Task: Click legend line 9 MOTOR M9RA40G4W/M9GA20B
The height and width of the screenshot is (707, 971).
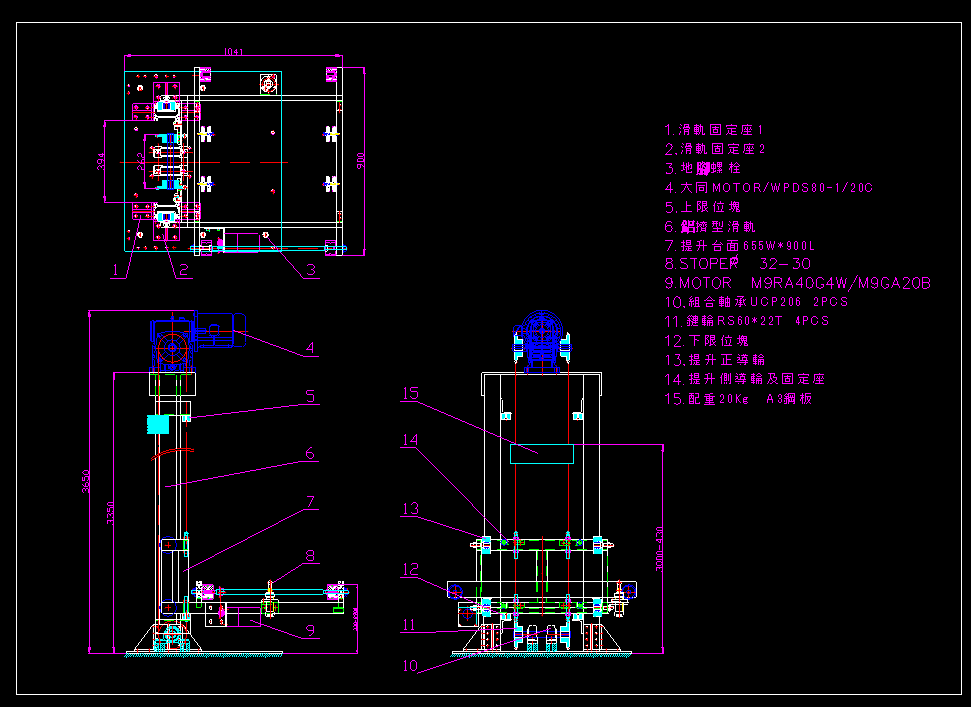Action: pos(798,284)
